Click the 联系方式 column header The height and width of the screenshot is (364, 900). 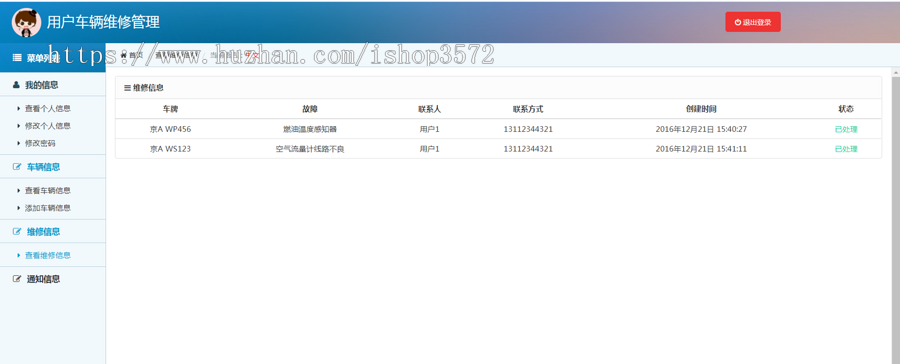528,109
